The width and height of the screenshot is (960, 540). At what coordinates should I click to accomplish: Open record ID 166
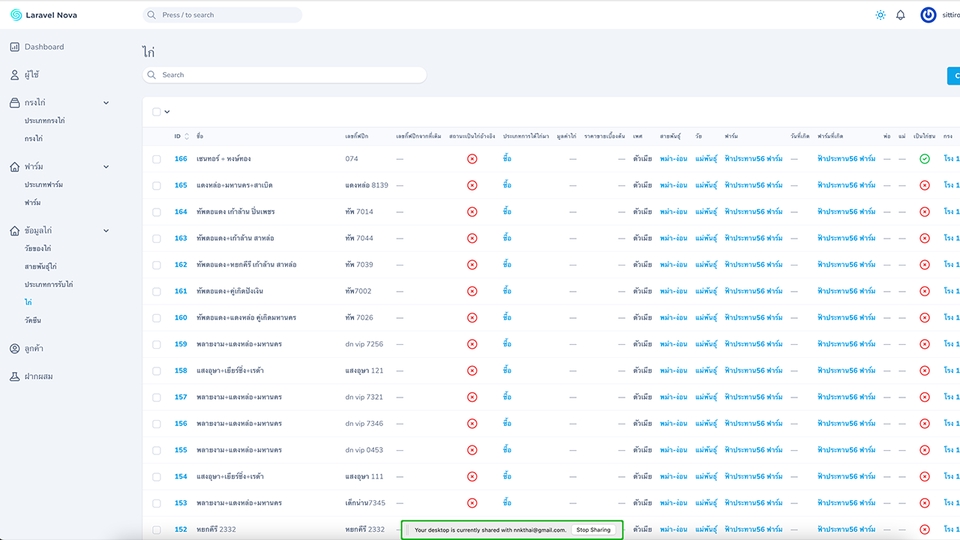181,159
